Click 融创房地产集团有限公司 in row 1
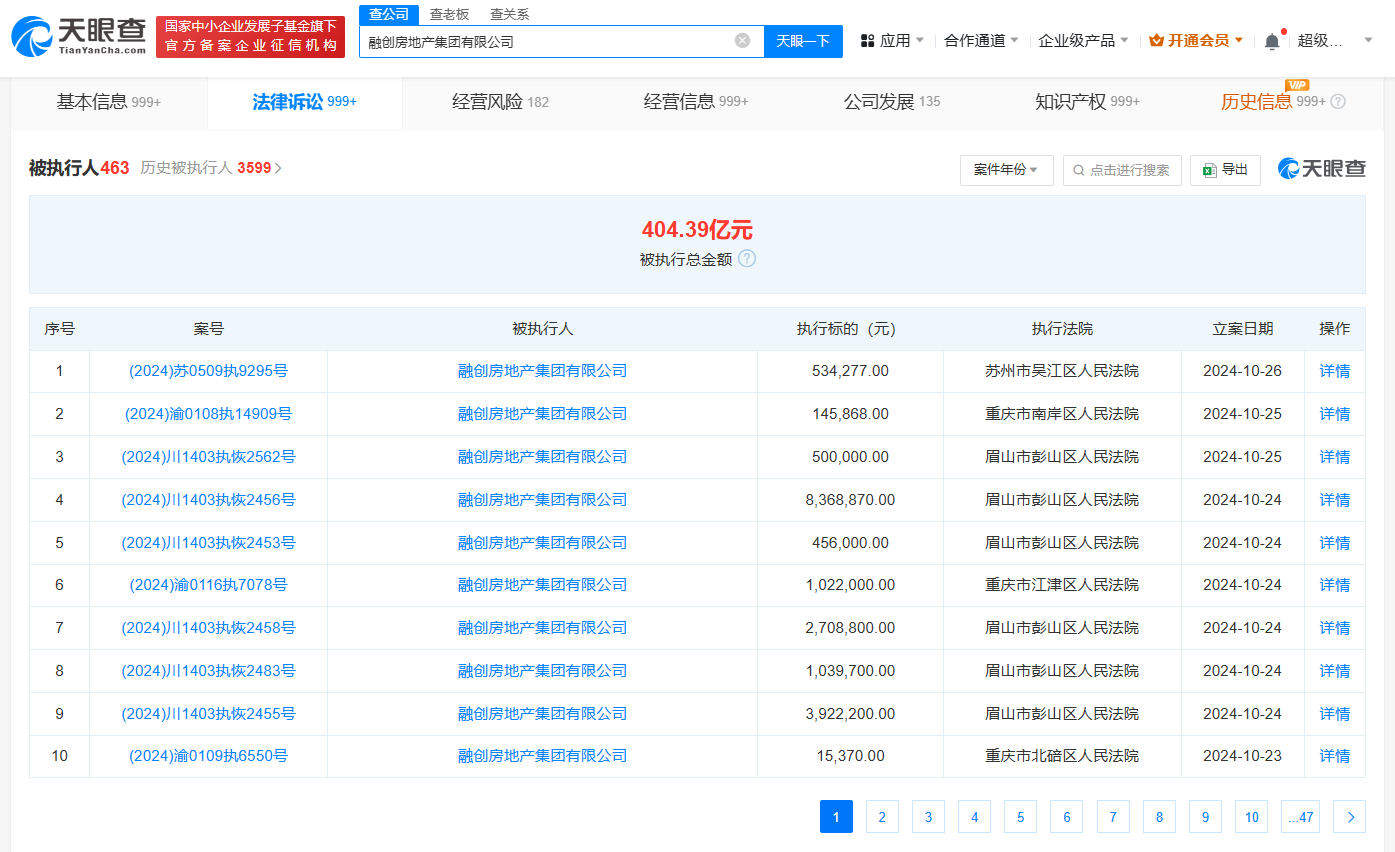This screenshot has height=852, width=1395. pyautogui.click(x=542, y=371)
